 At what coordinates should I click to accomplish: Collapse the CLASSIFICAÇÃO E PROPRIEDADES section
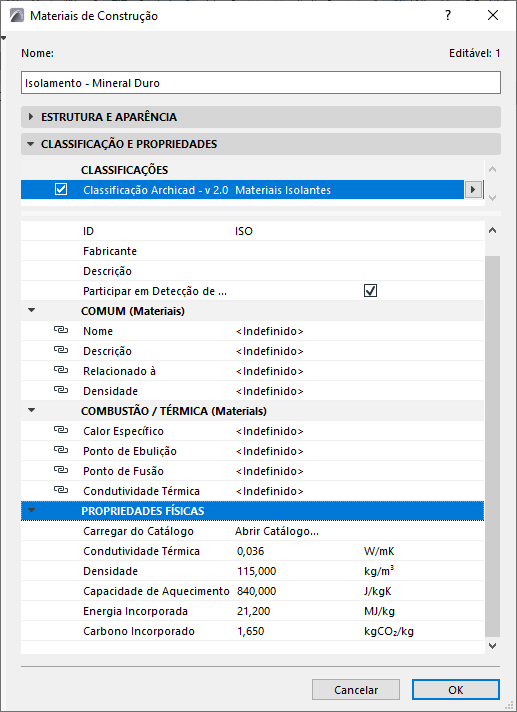pos(31,144)
